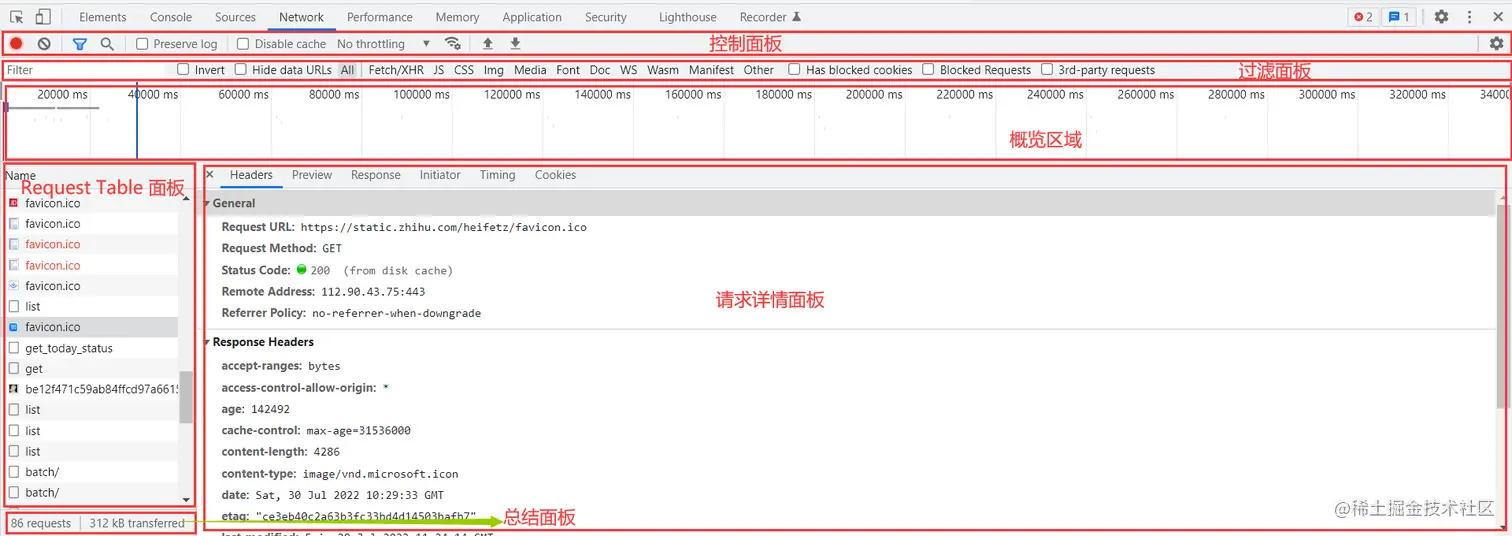Open the Sources tab
Viewport: 1512px width, 536px height.
coord(236,17)
